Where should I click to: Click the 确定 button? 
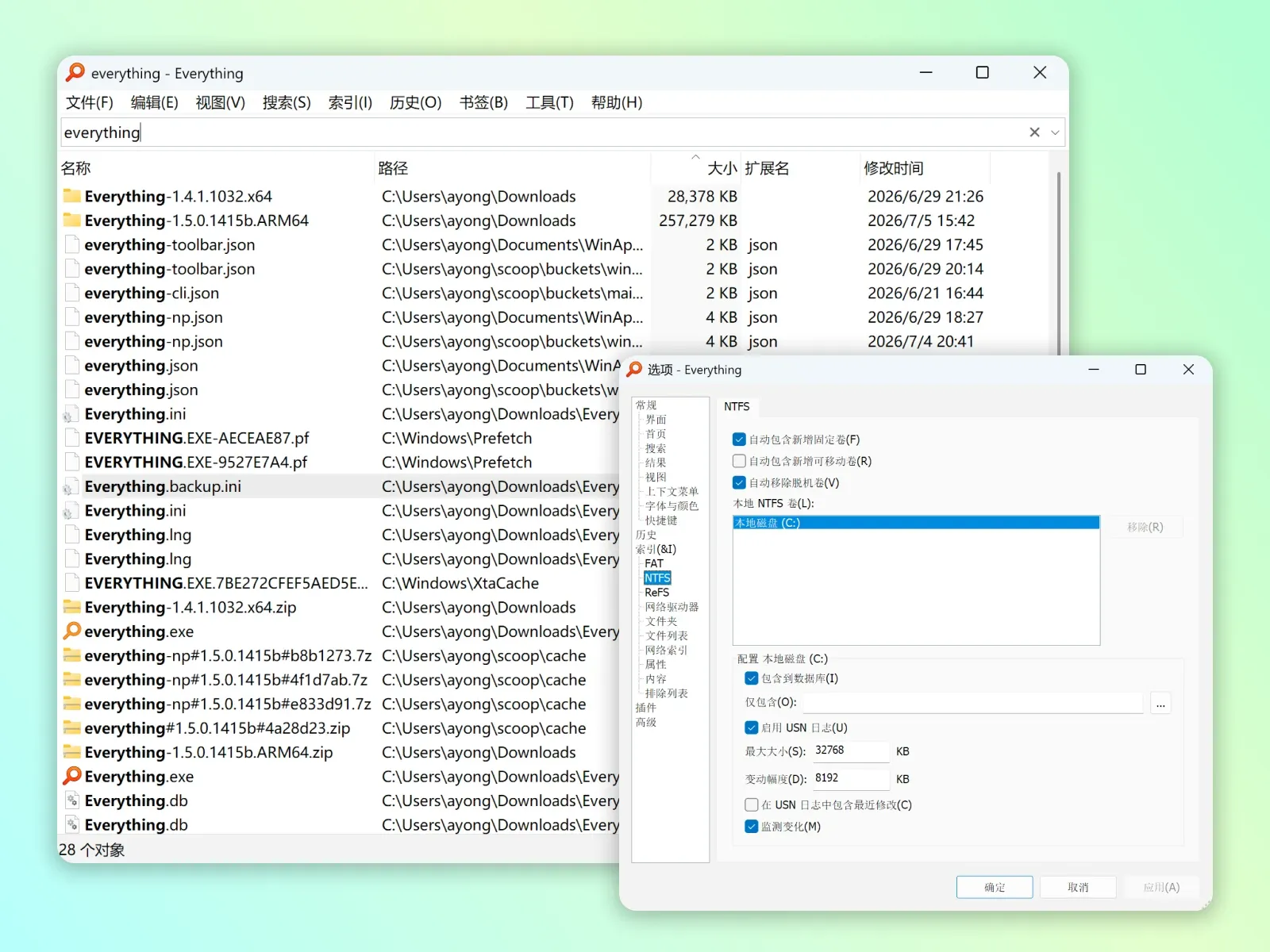(x=995, y=887)
